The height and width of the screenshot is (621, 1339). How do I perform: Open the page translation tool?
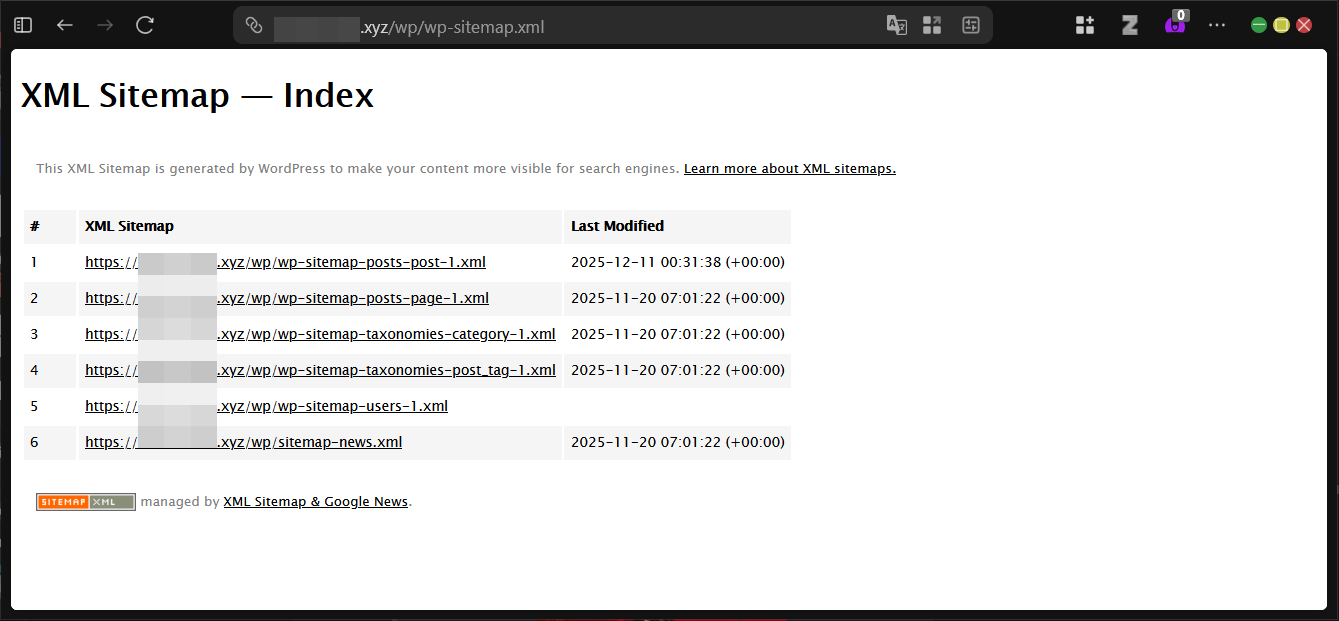[x=896, y=24]
